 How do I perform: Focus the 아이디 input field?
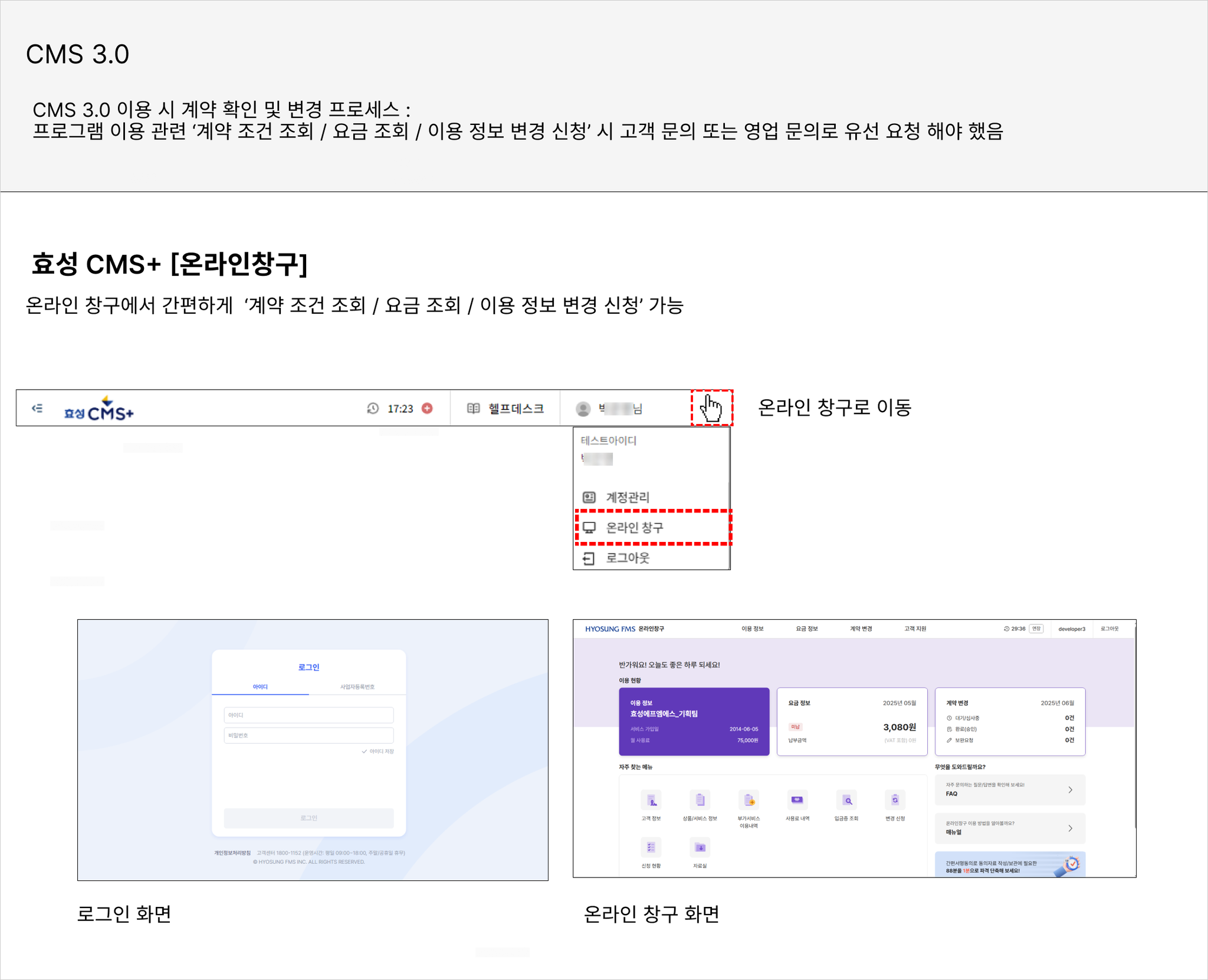click(x=308, y=715)
